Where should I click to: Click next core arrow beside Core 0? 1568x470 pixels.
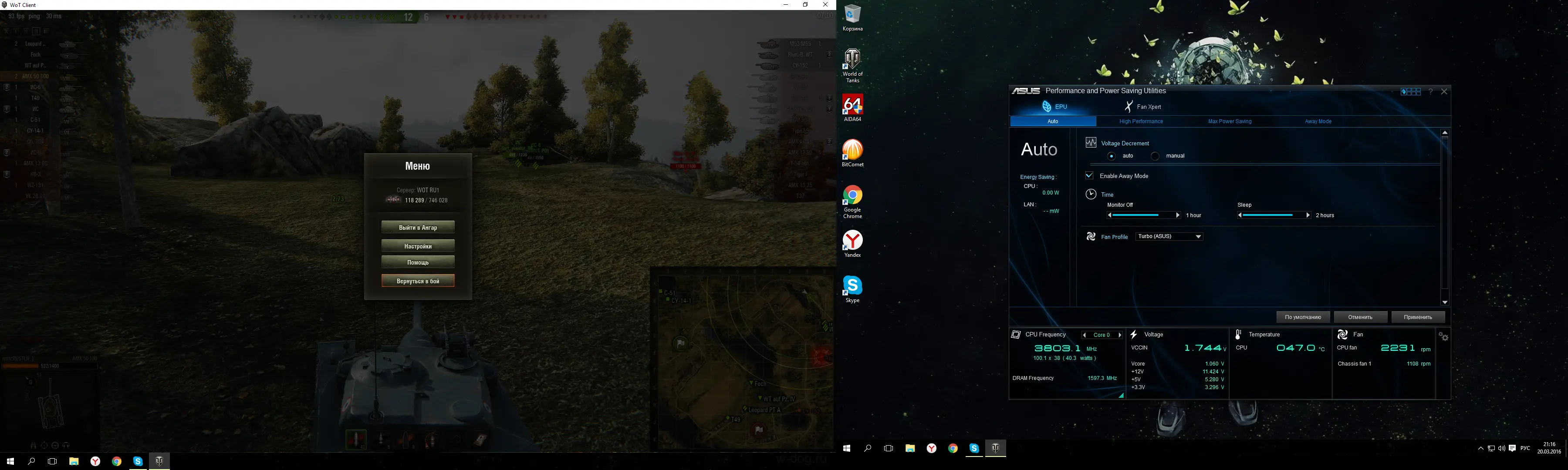point(1119,335)
